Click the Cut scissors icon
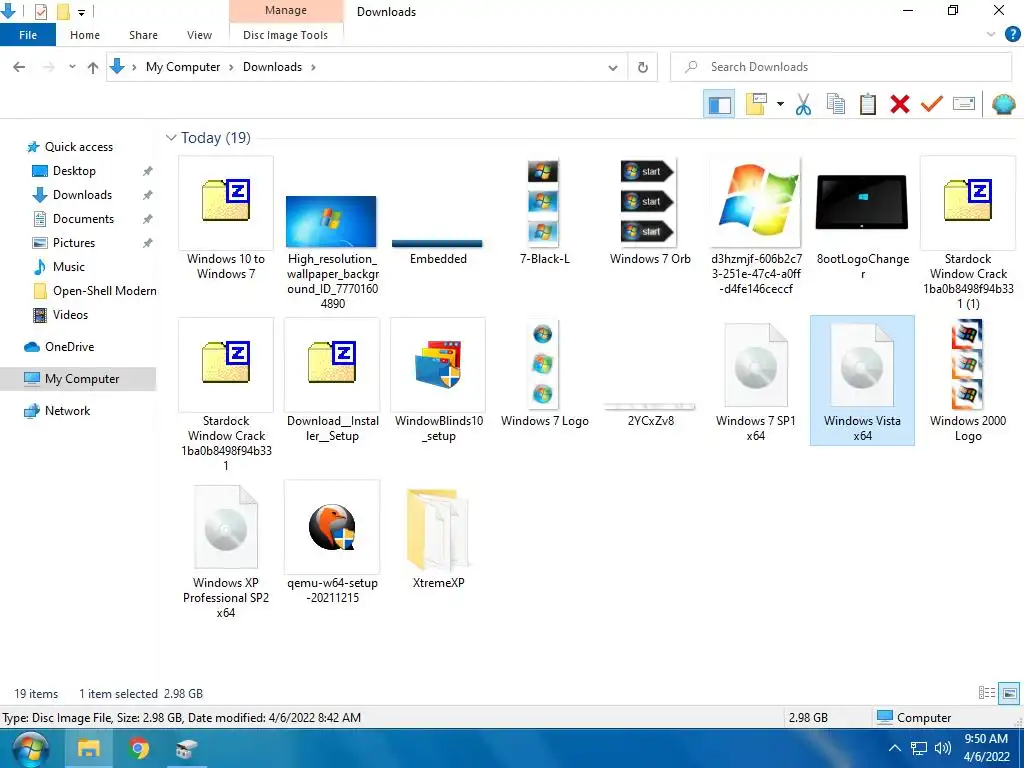The height and width of the screenshot is (768, 1024). point(803,104)
